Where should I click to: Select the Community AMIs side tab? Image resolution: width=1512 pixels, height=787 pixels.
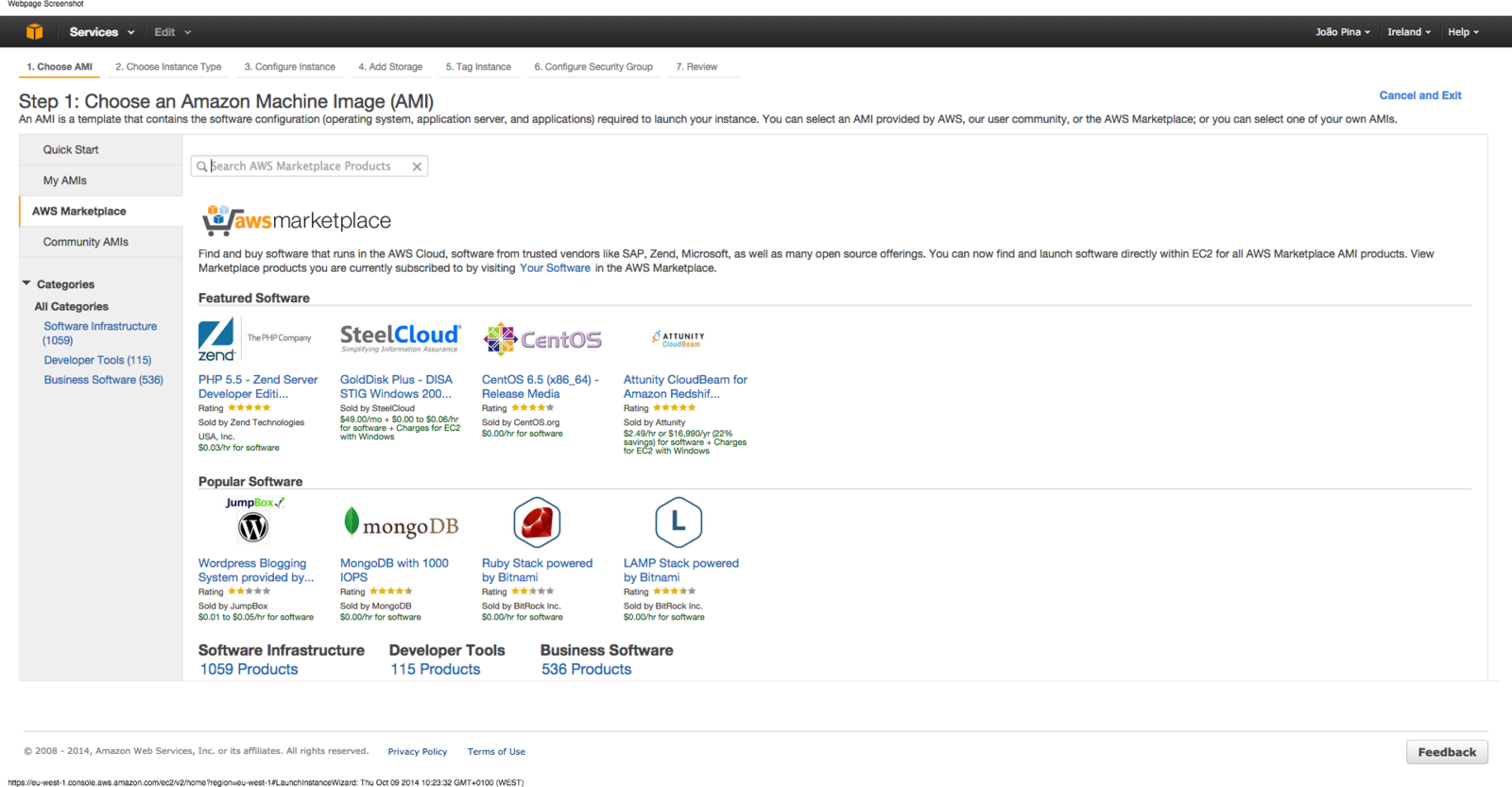coord(100,242)
